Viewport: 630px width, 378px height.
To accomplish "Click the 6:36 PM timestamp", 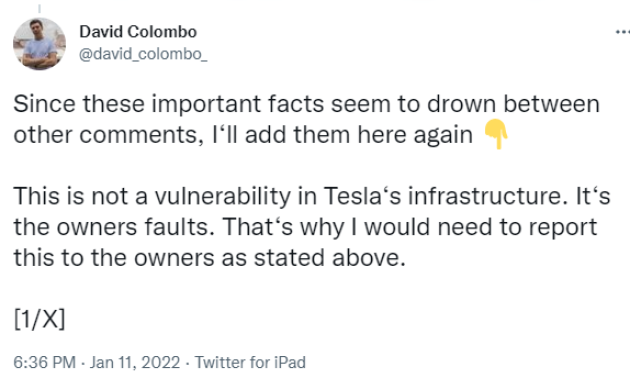I will (x=44, y=362).
